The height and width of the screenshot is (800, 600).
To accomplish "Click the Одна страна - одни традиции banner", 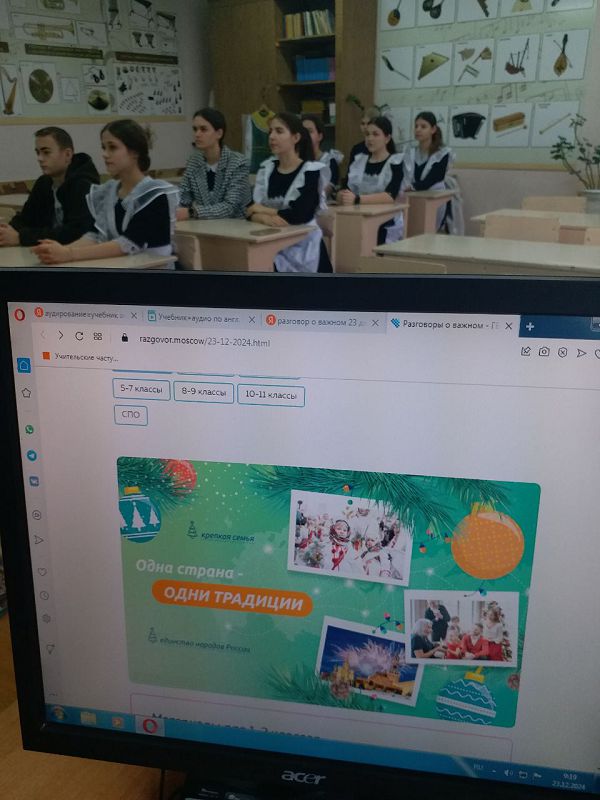I will [x=327, y=592].
